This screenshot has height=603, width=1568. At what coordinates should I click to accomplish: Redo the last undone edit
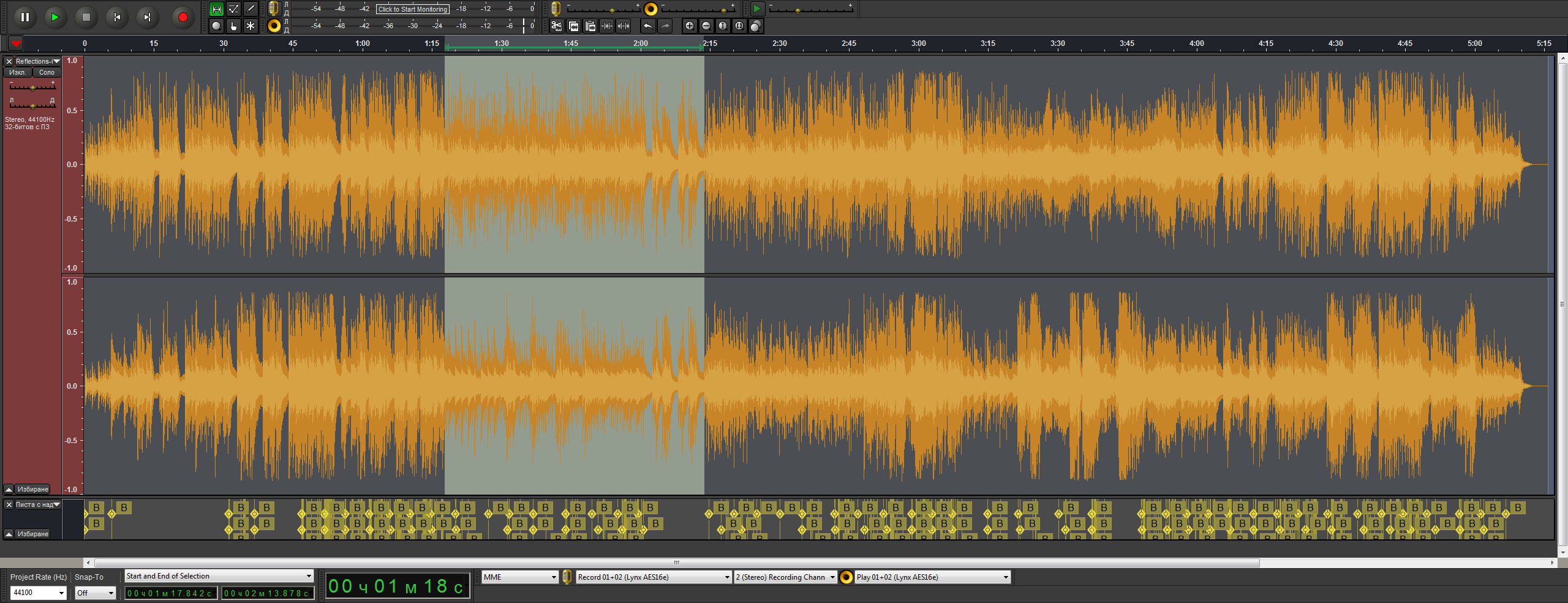[665, 26]
